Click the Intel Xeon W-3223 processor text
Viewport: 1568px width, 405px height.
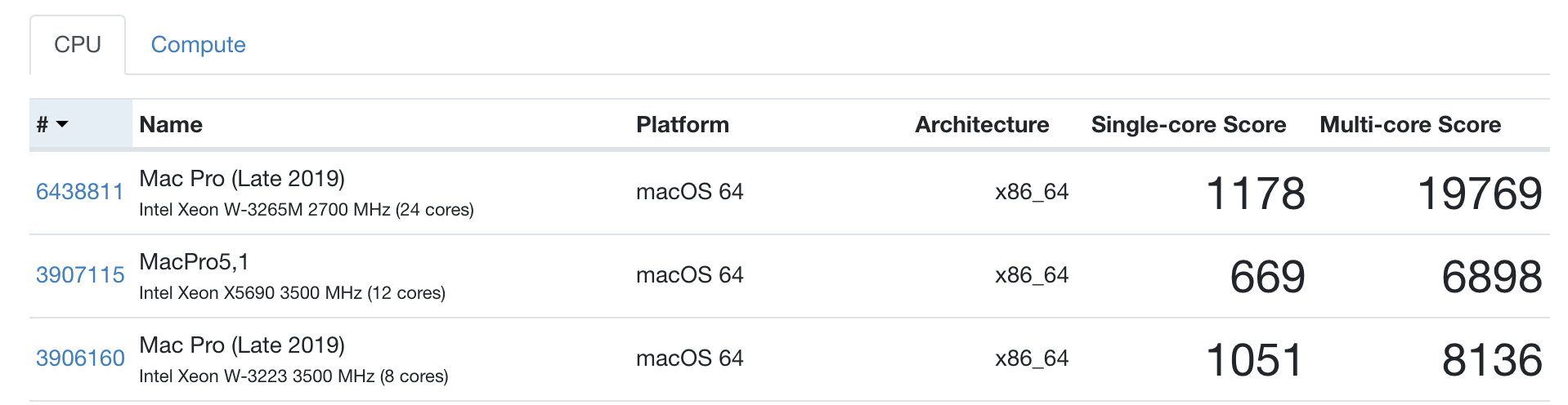pos(293,376)
